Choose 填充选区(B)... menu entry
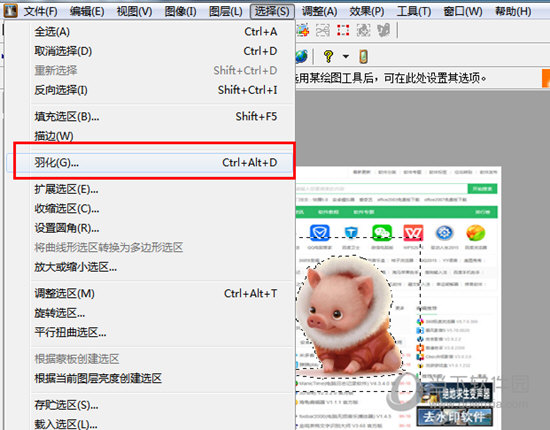Viewport: 550px width, 430px height. [150, 116]
